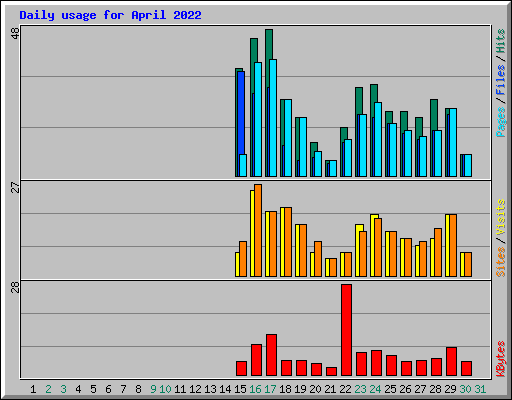Viewport: 512px width, 400px height.
Task: Select day 11 on the date axis
Action: pyautogui.click(x=180, y=389)
